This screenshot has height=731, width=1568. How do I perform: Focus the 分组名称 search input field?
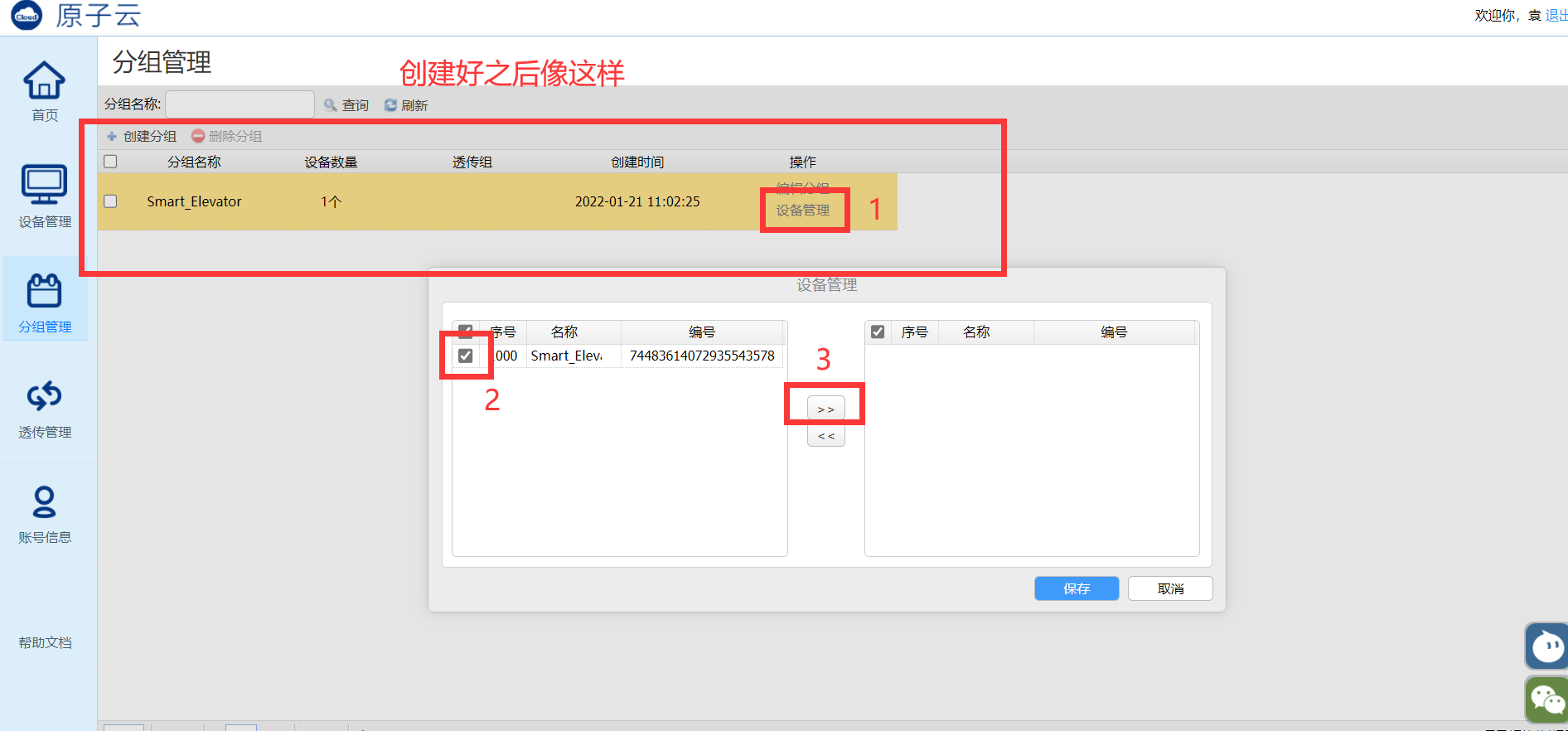(x=240, y=104)
